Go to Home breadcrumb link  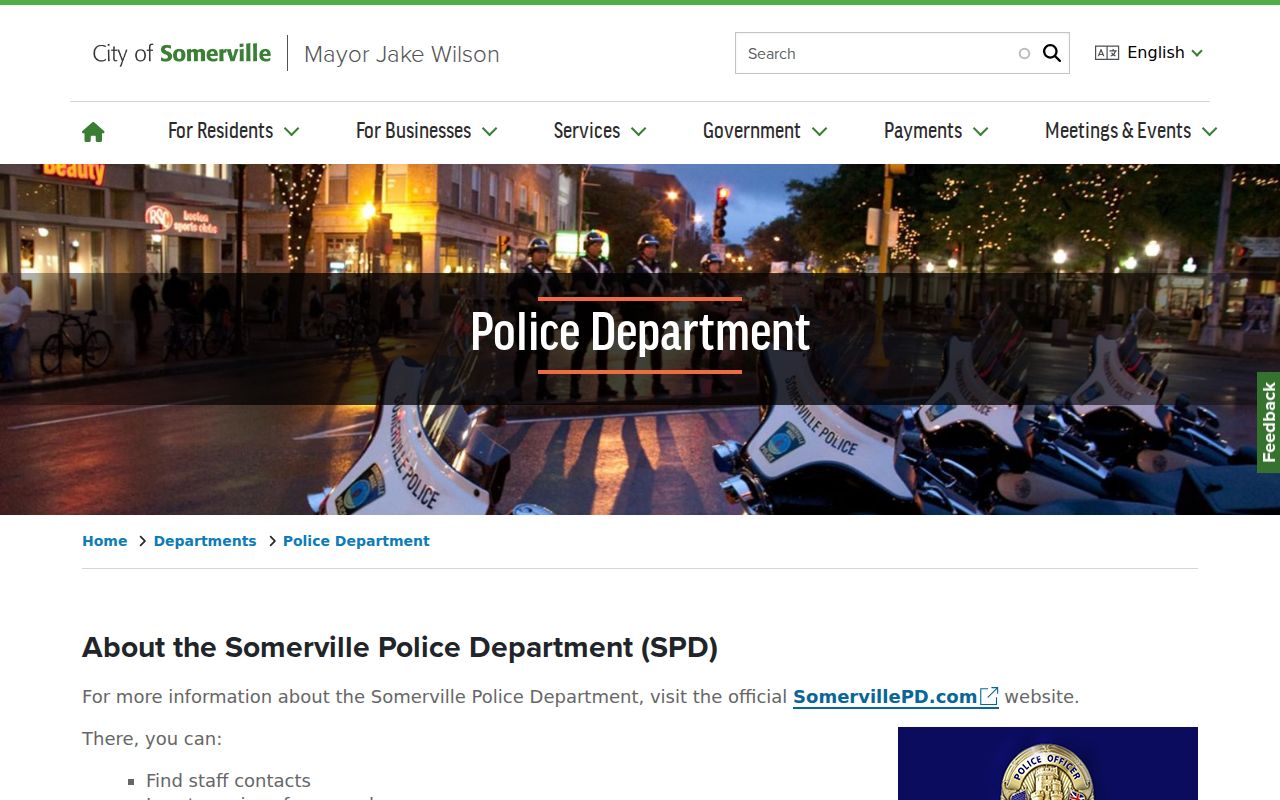tap(105, 541)
